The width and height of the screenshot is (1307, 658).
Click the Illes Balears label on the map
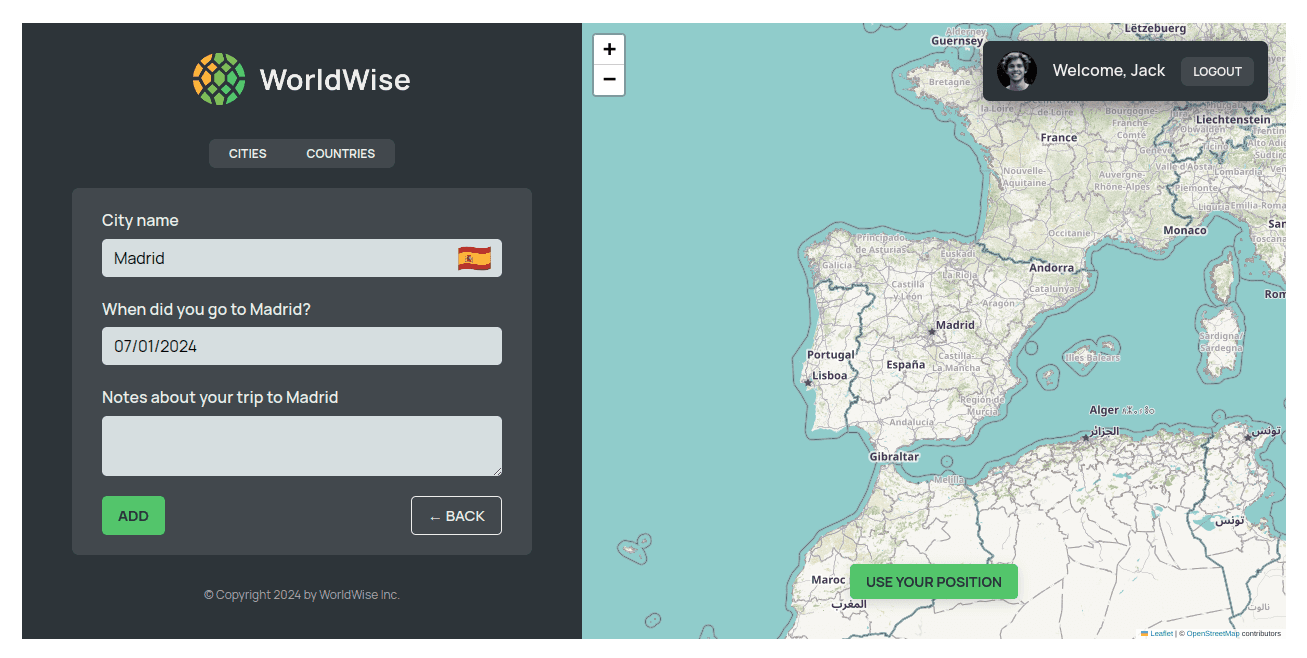point(1092,358)
